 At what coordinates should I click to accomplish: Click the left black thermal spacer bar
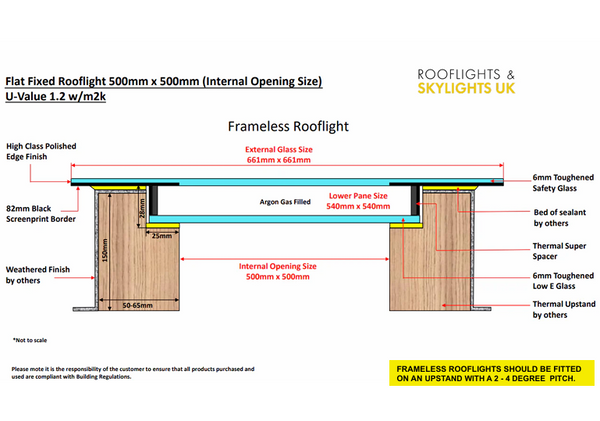pos(153,200)
